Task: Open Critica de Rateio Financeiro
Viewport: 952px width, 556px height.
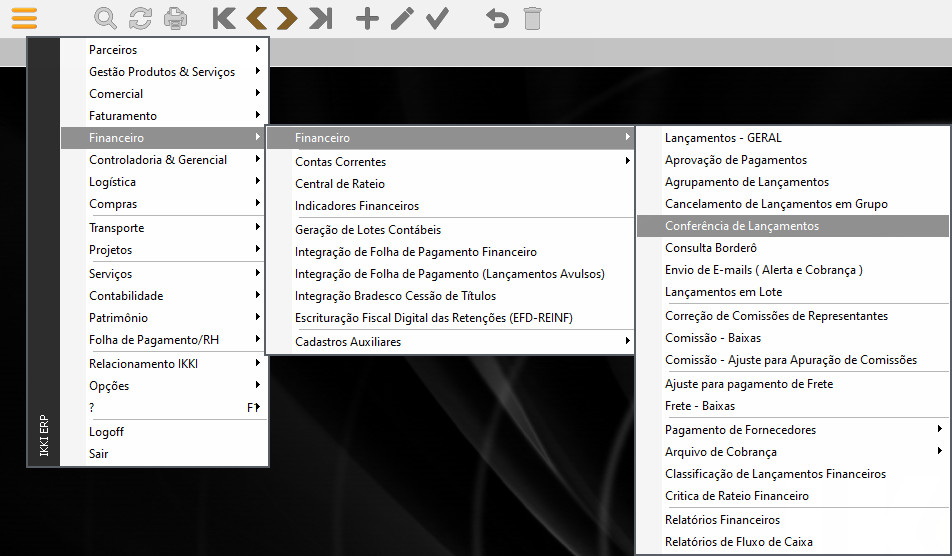Action: [793, 495]
